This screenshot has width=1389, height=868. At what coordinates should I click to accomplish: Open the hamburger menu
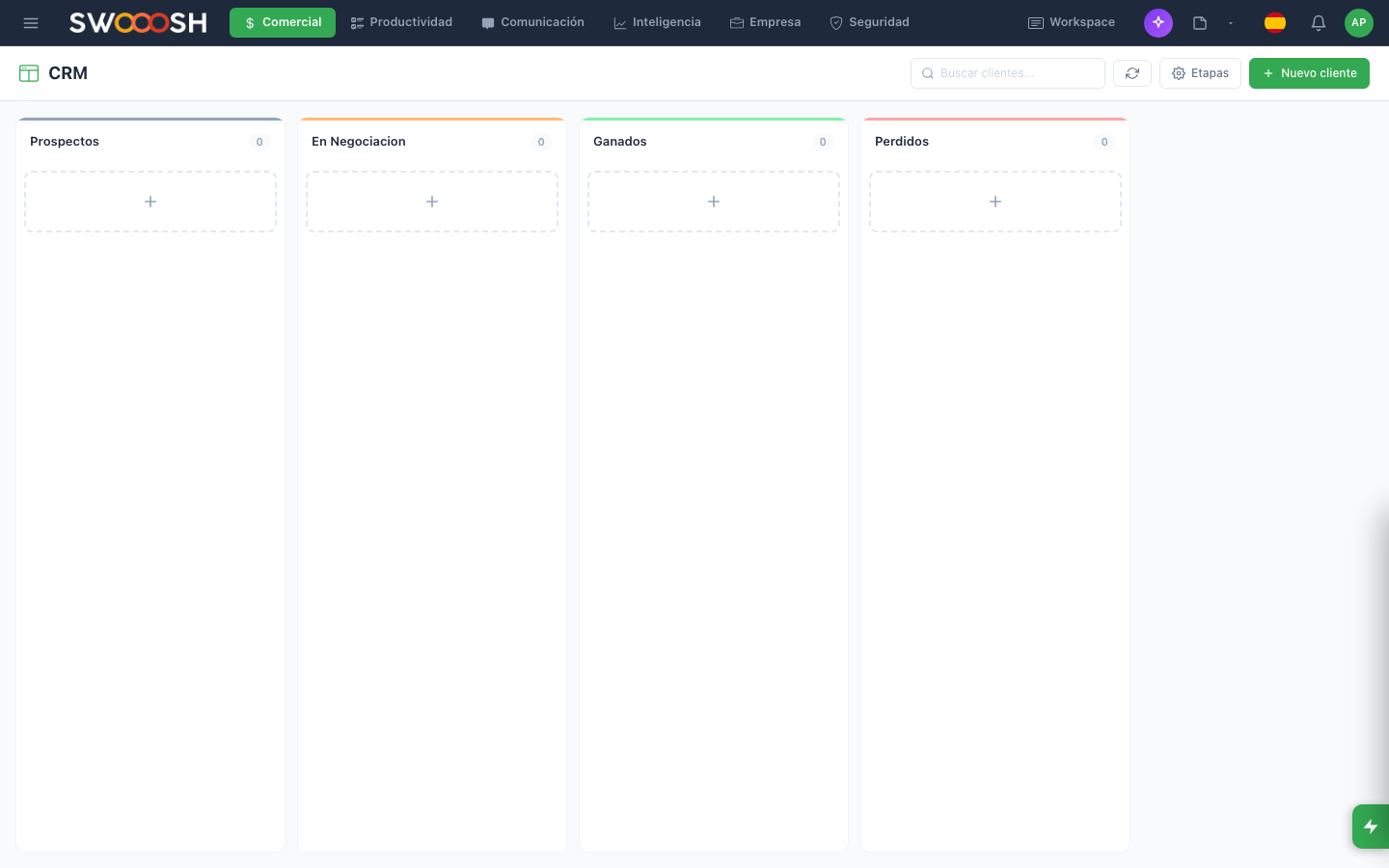pos(31,22)
